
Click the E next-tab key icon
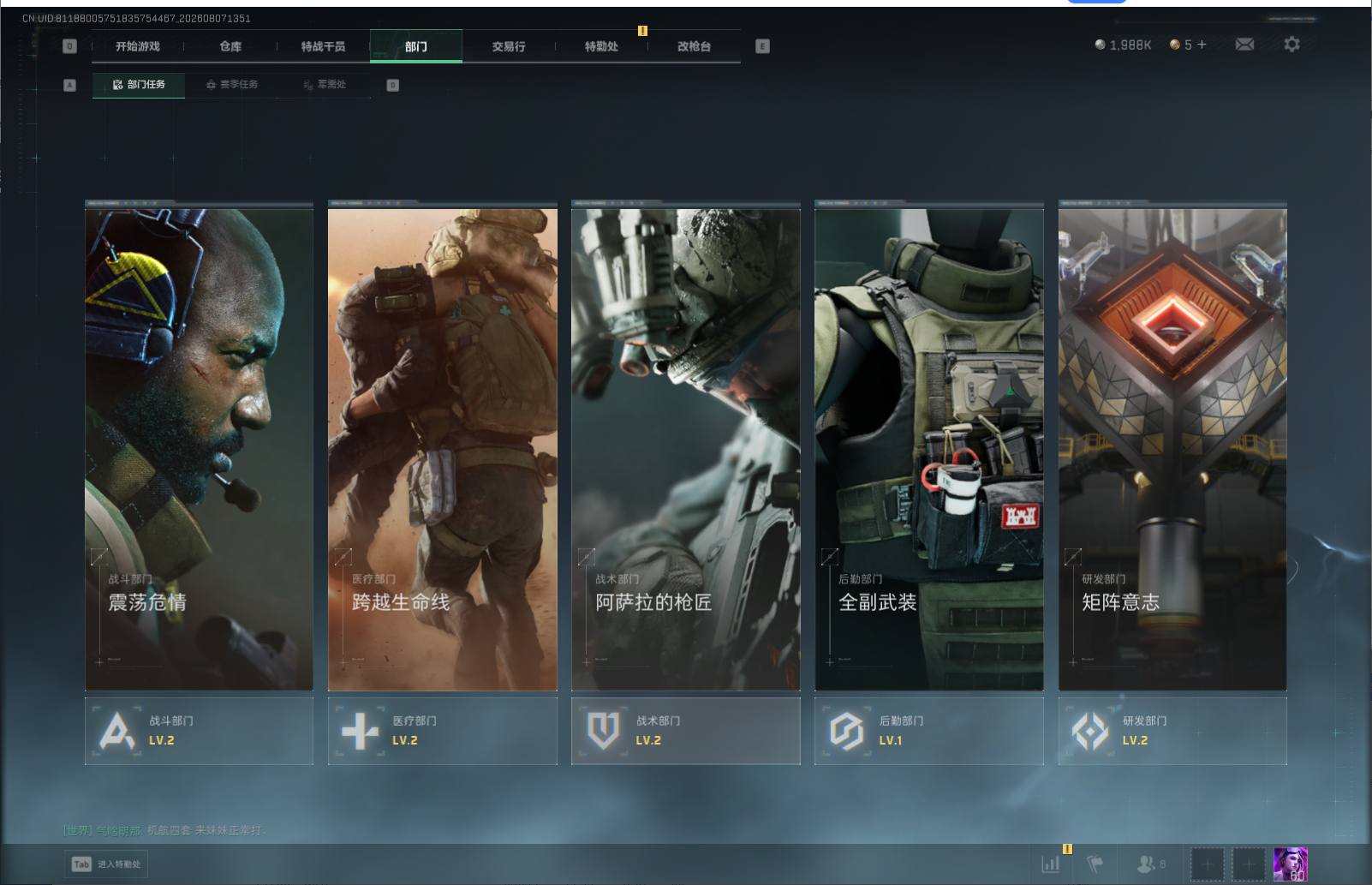[x=762, y=46]
